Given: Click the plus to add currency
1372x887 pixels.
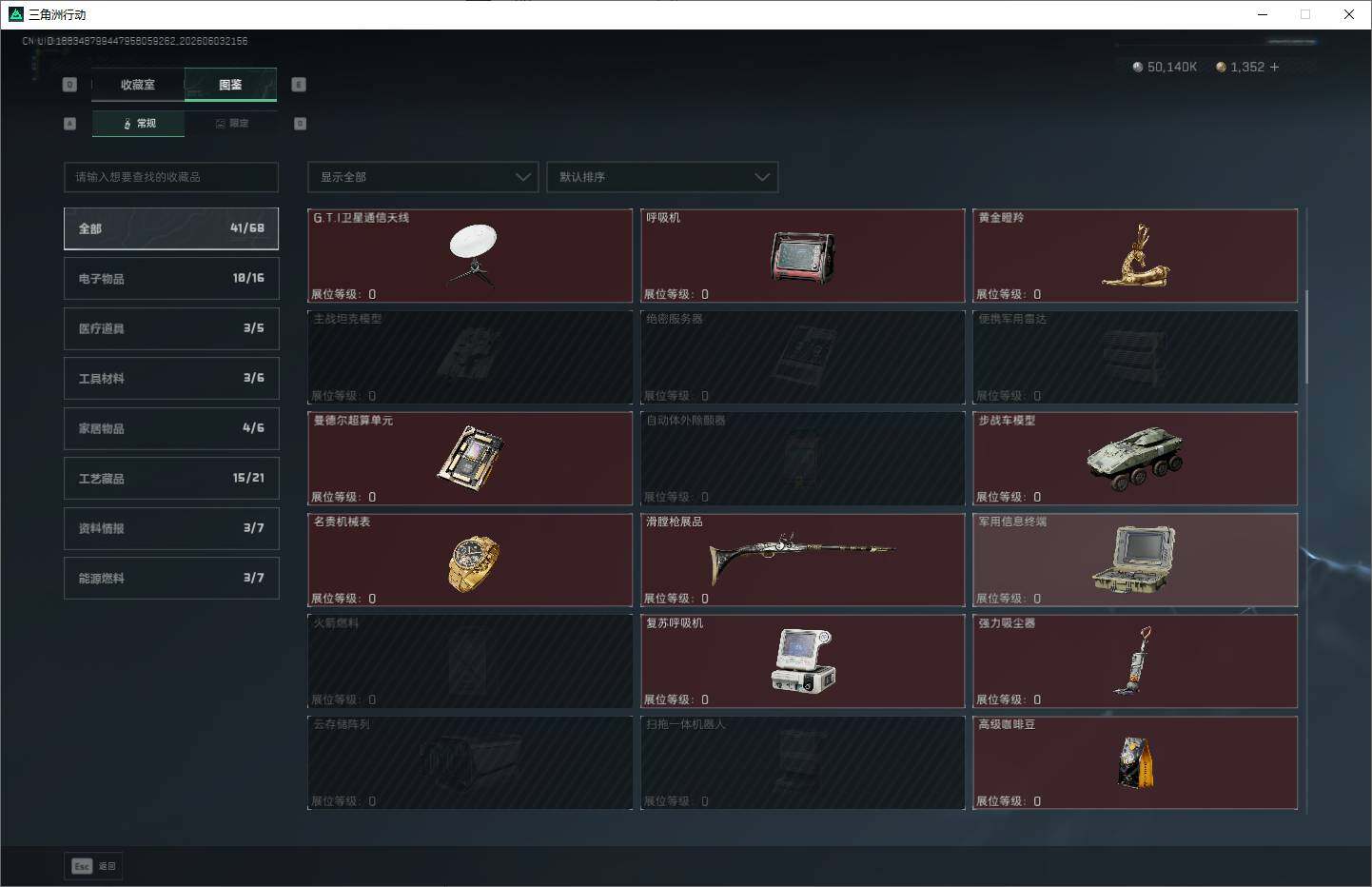Looking at the screenshot, I should click(x=1274, y=67).
